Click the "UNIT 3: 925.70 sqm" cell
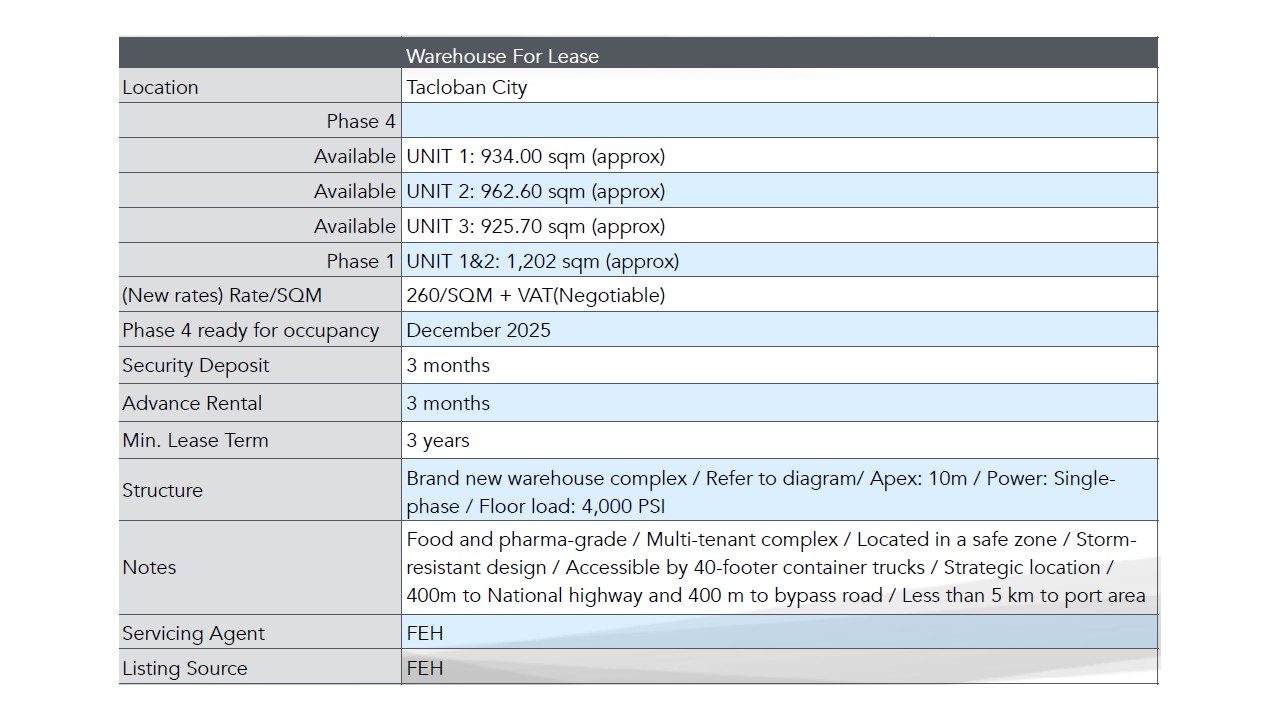 pyautogui.click(x=535, y=226)
